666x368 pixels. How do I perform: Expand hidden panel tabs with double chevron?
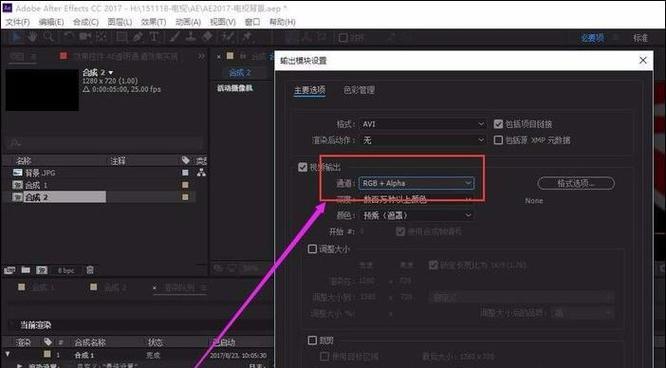click(201, 56)
